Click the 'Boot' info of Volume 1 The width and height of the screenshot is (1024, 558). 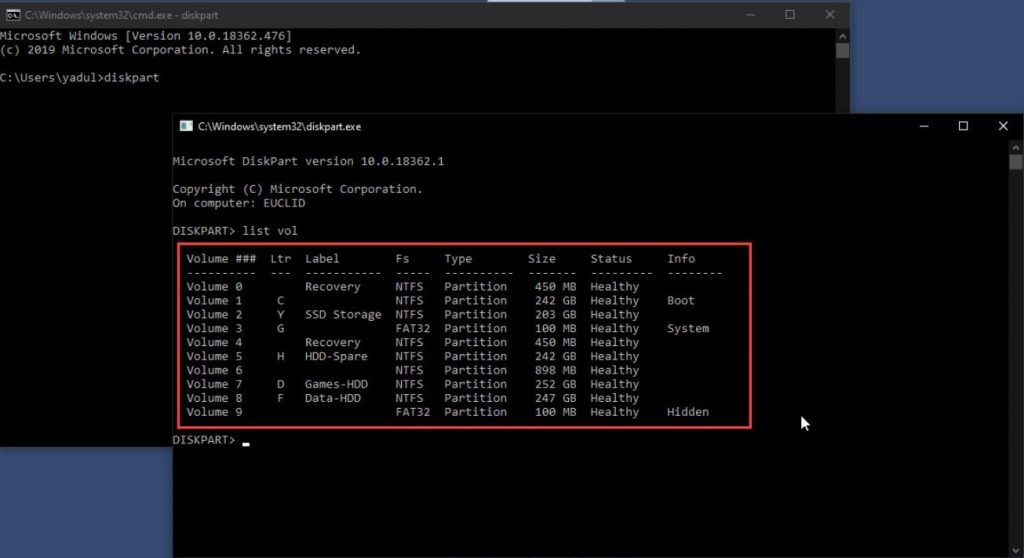(x=680, y=301)
